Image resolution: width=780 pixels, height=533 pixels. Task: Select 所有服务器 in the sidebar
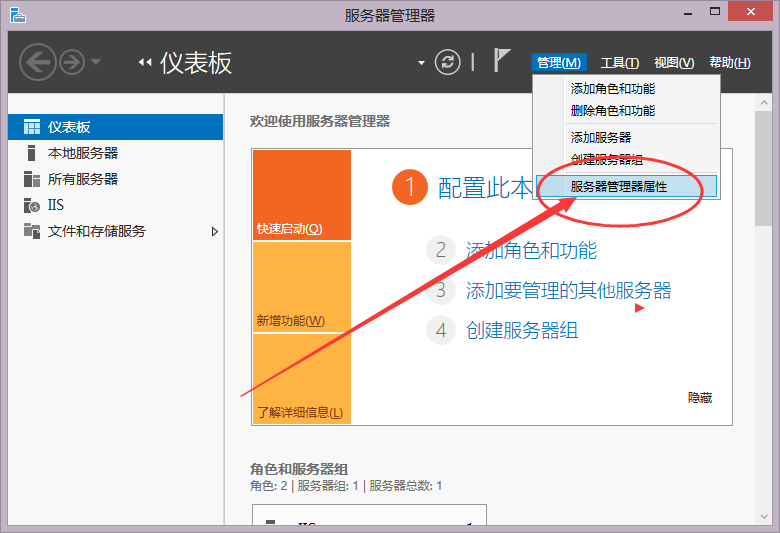coord(115,179)
